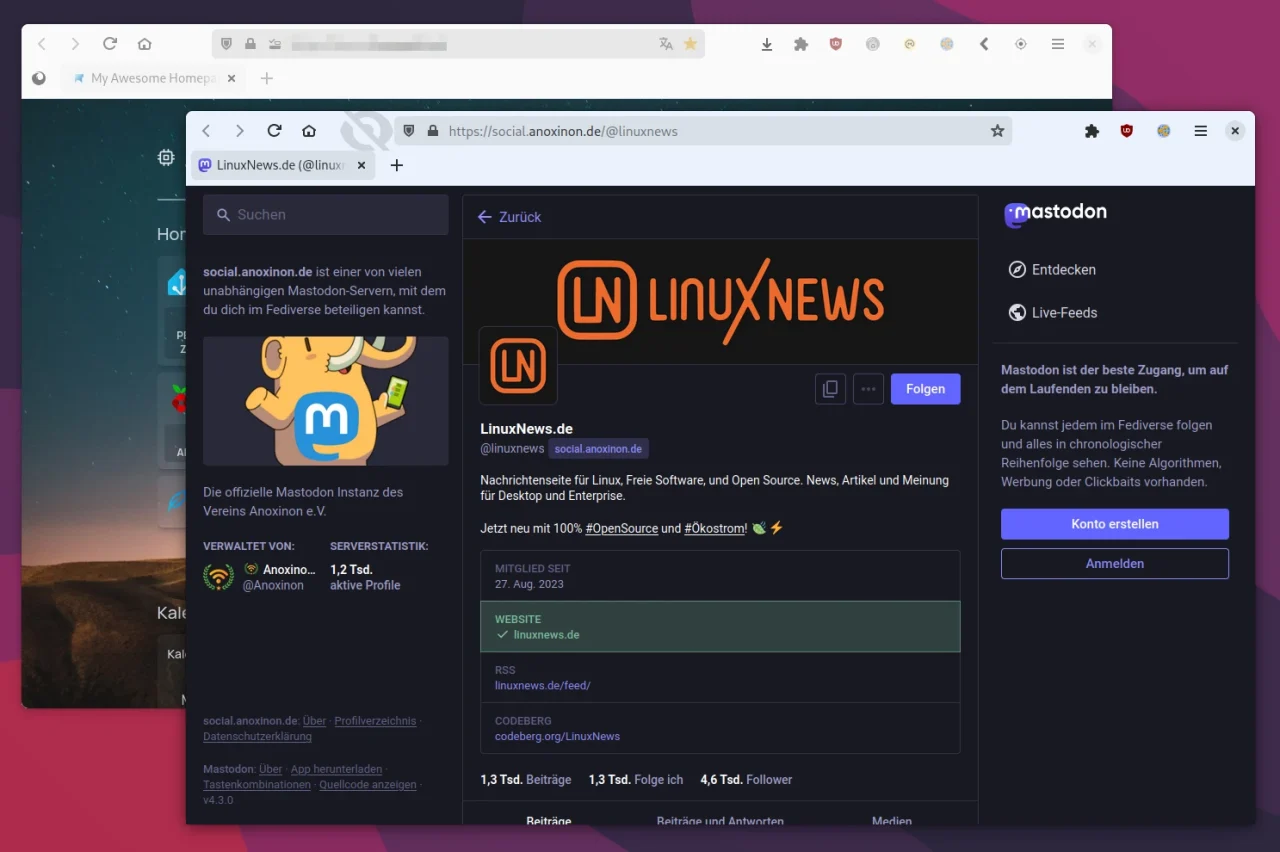Click the Firefox View icon in back window

[x=39, y=78]
